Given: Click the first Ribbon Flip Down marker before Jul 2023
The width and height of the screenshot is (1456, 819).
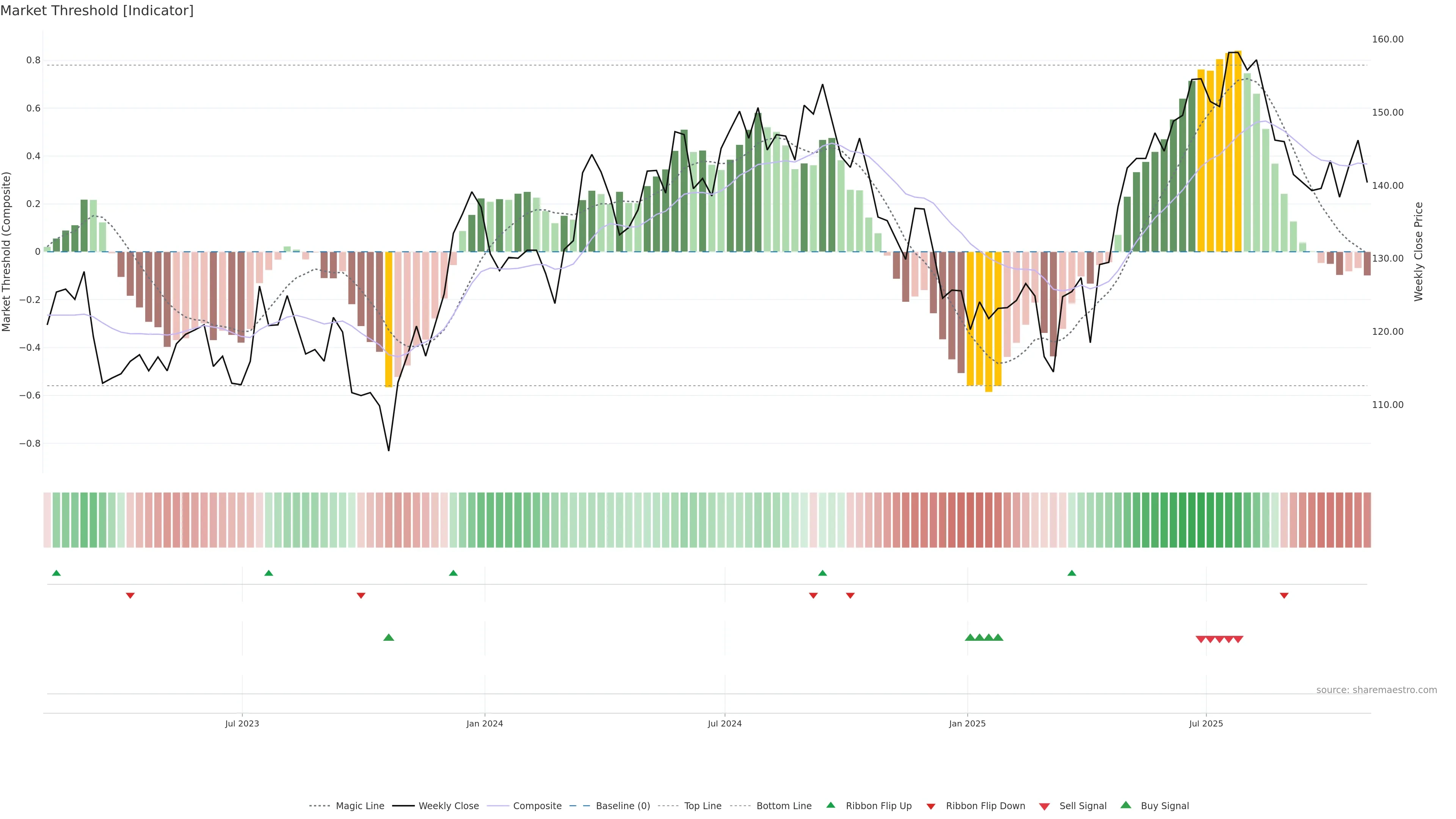Looking at the screenshot, I should [x=130, y=595].
